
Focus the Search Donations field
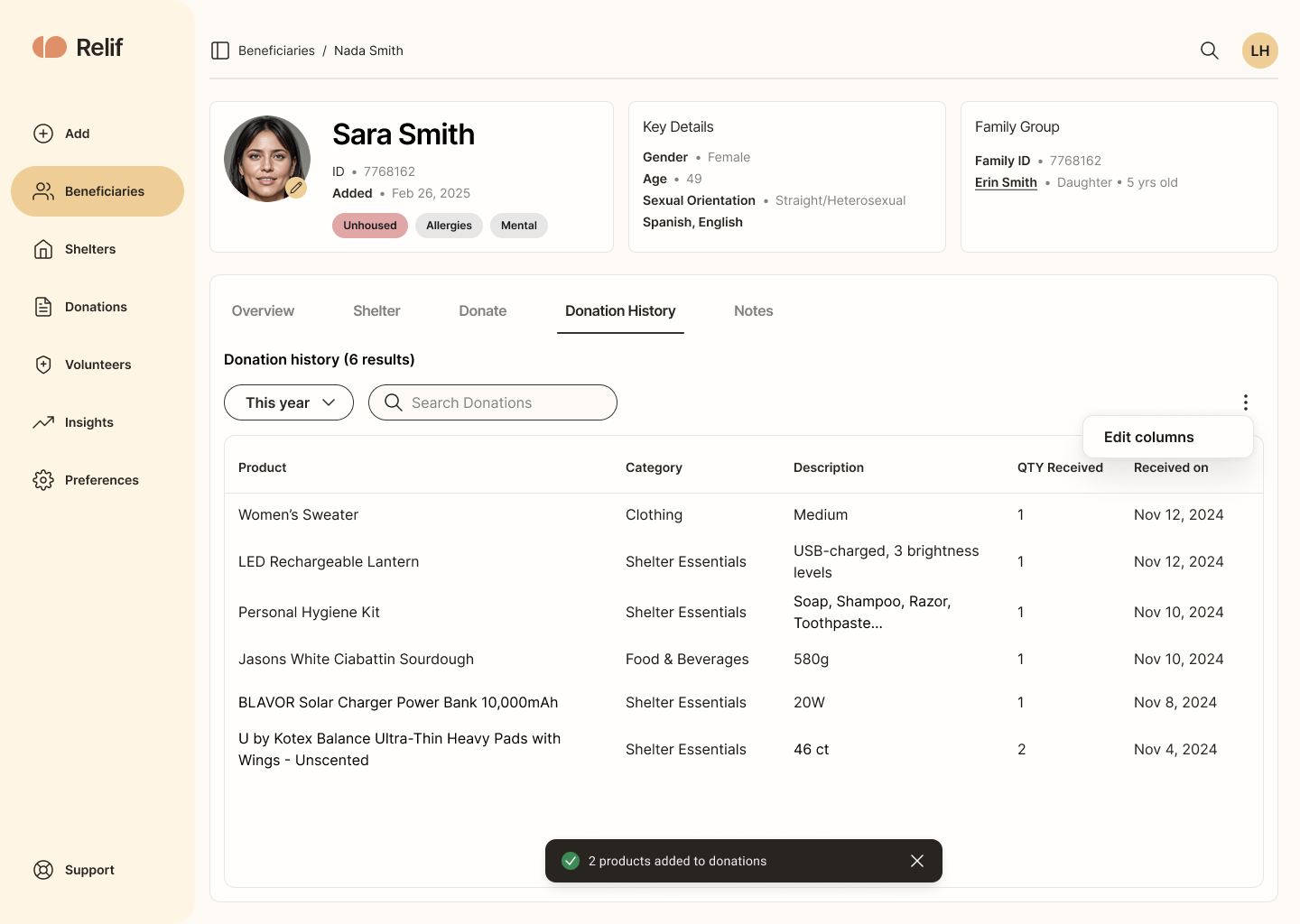(493, 402)
